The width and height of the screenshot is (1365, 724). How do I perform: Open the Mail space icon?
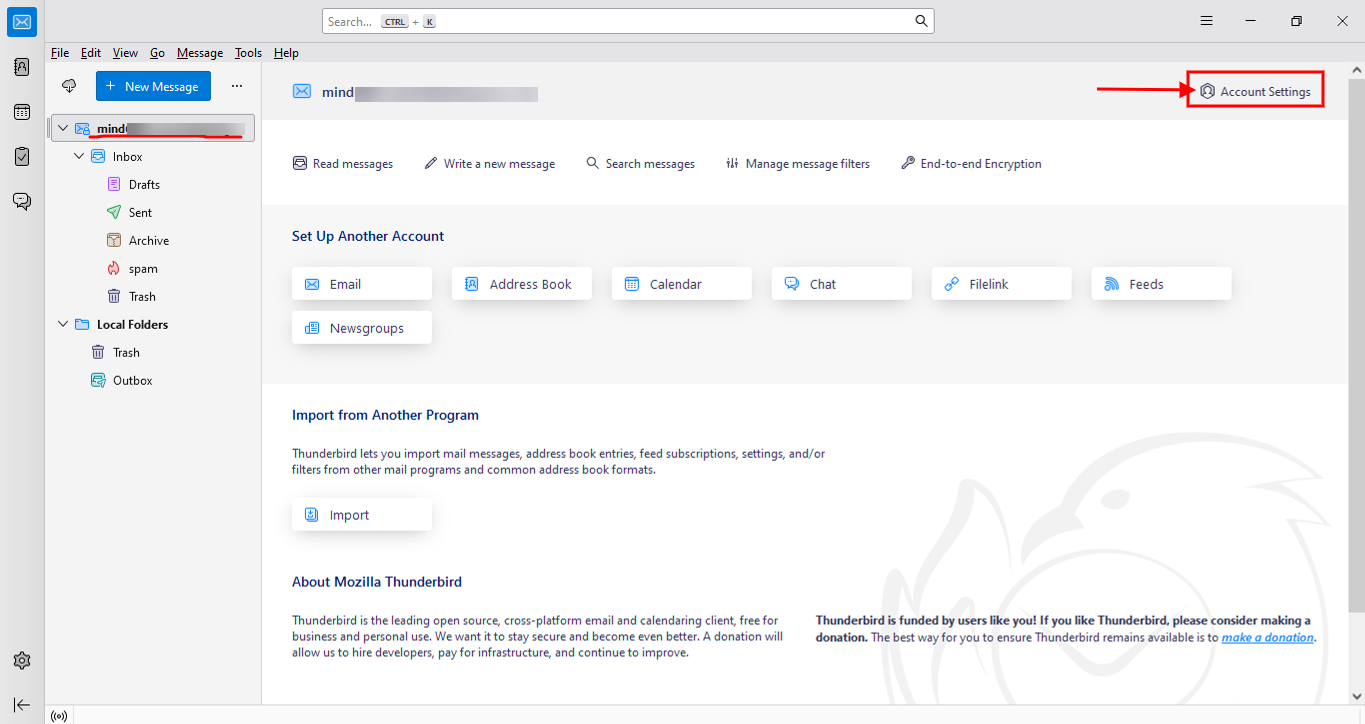(x=22, y=22)
